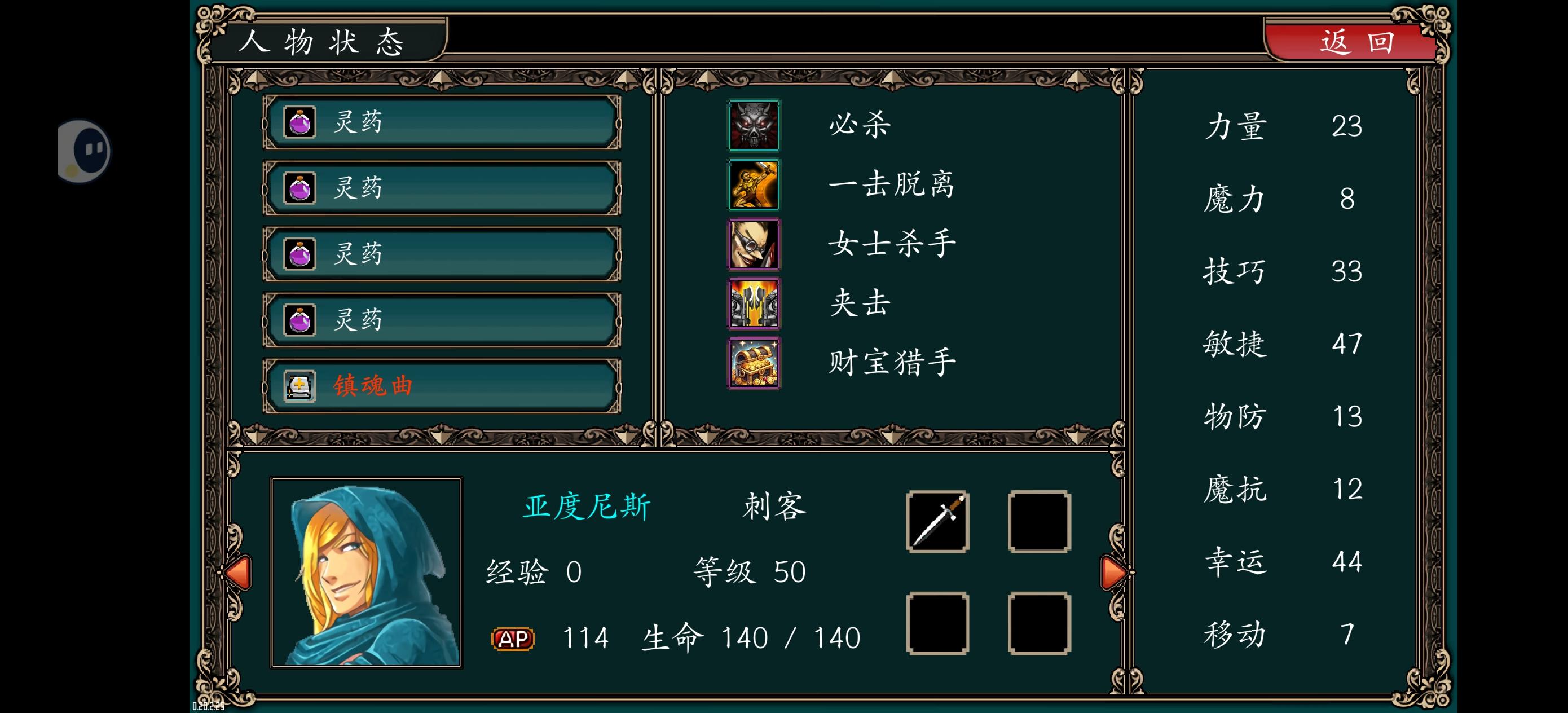Select the equipped dagger weapon slot
This screenshot has width=1568, height=713.
937,522
